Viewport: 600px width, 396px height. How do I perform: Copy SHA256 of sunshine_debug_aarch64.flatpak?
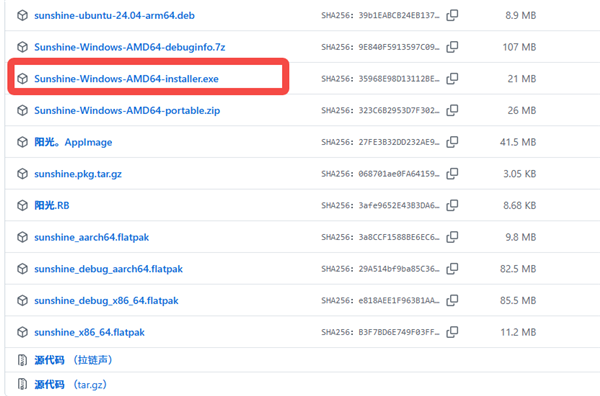click(x=452, y=269)
